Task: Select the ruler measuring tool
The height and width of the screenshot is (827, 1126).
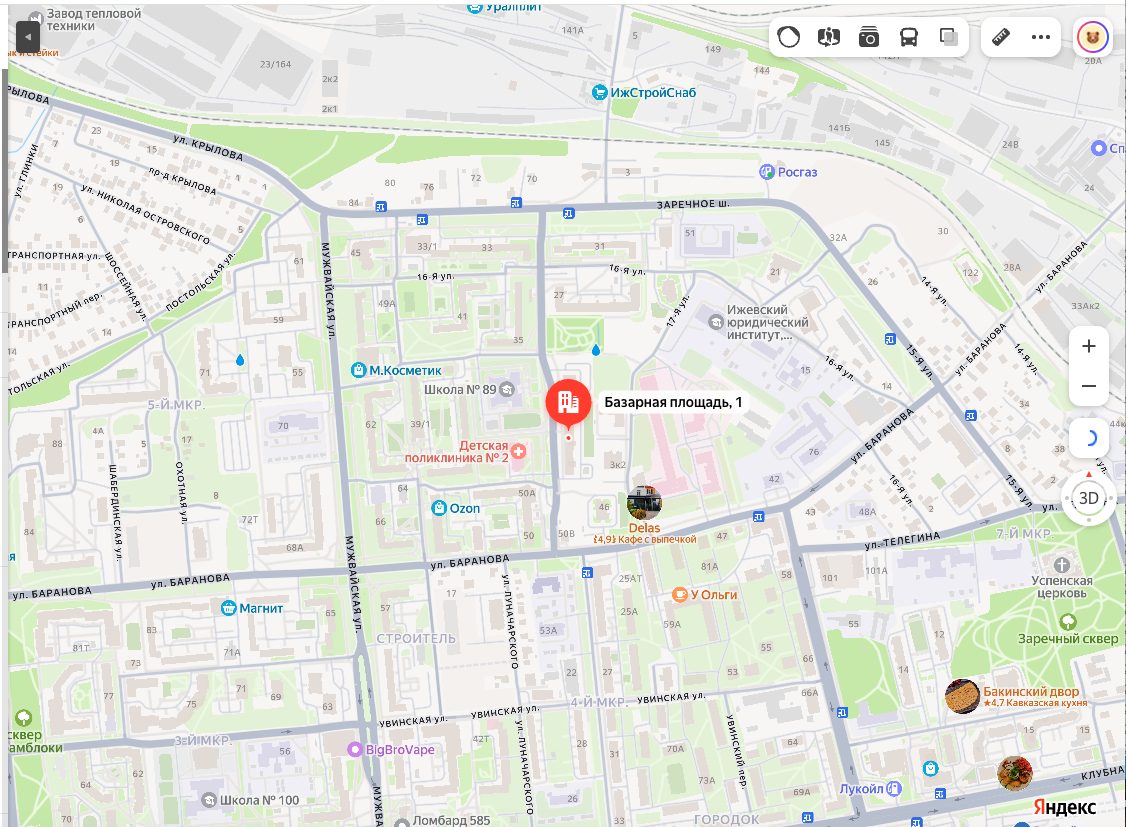Action: coord(1001,37)
